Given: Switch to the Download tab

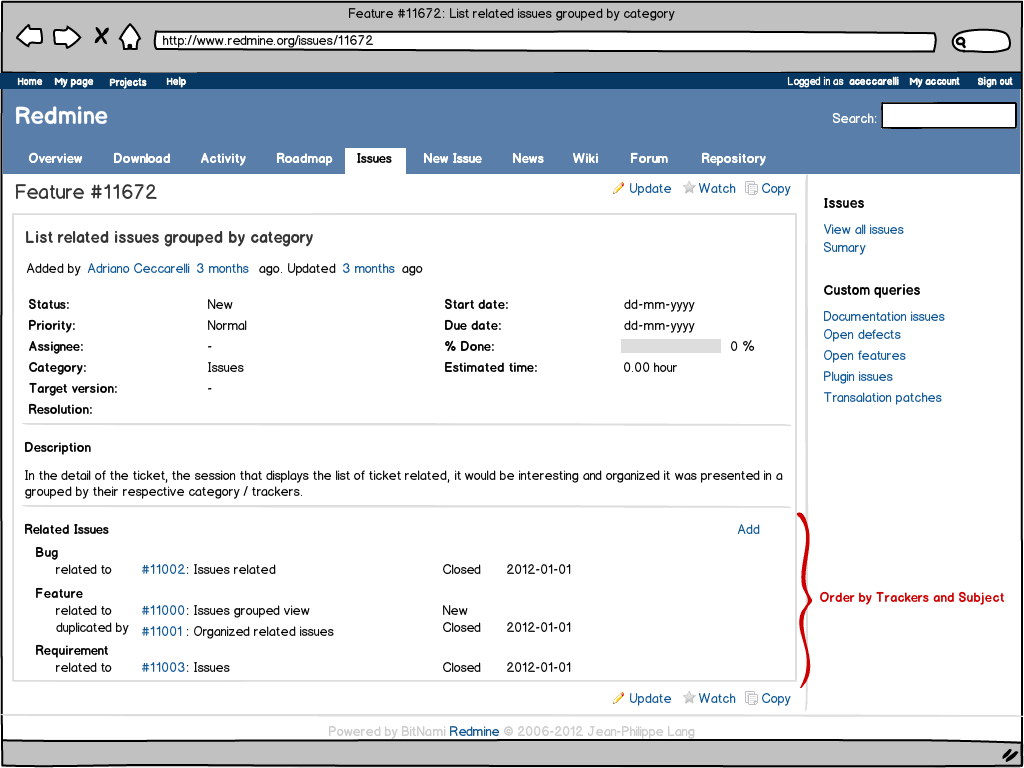Looking at the screenshot, I should tap(142, 159).
